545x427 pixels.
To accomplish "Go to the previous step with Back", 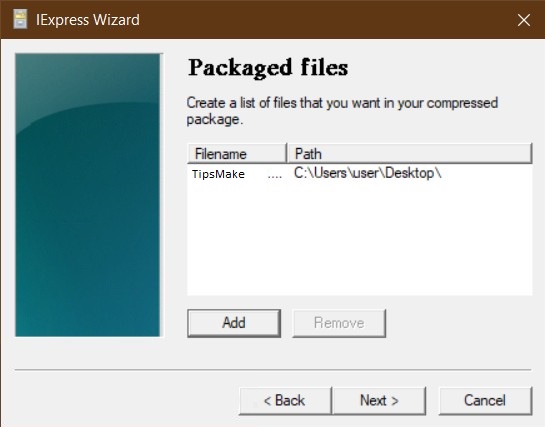I will coord(285,401).
